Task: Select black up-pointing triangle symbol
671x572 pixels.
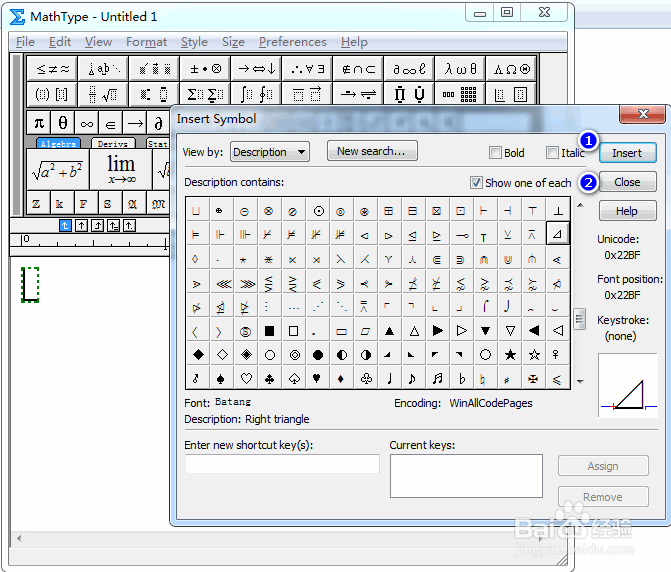Action: click(389, 331)
